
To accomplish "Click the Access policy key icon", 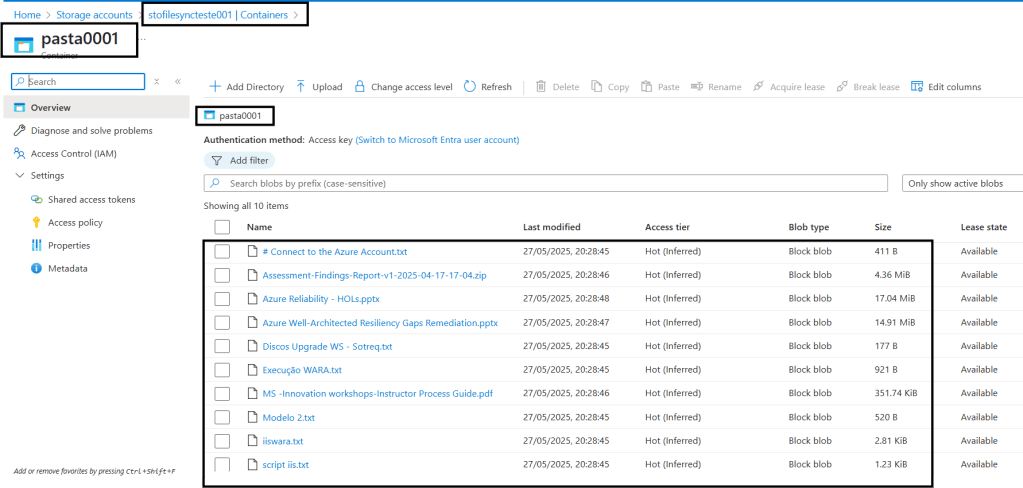I will pyautogui.click(x=37, y=222).
